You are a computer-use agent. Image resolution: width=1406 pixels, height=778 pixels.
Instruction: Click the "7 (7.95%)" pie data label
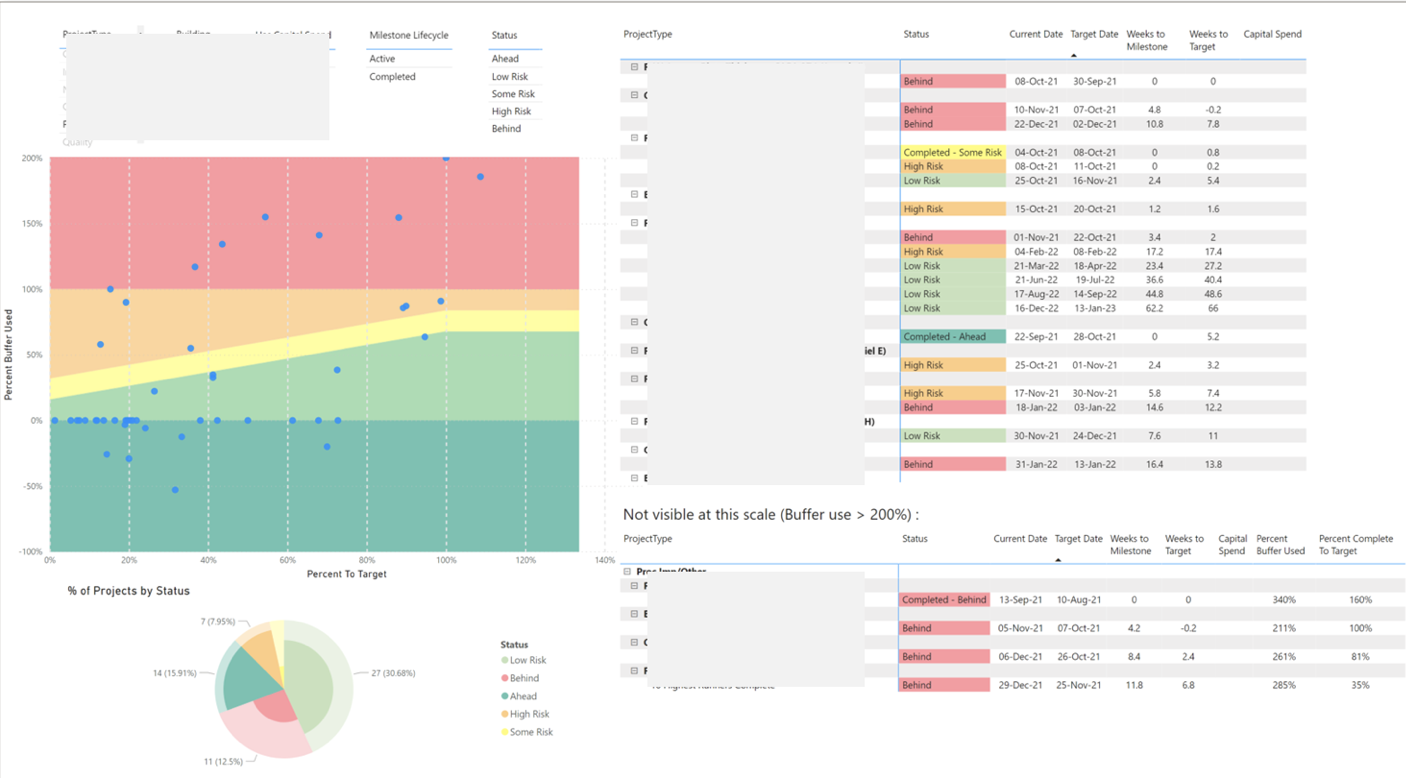[x=218, y=622]
